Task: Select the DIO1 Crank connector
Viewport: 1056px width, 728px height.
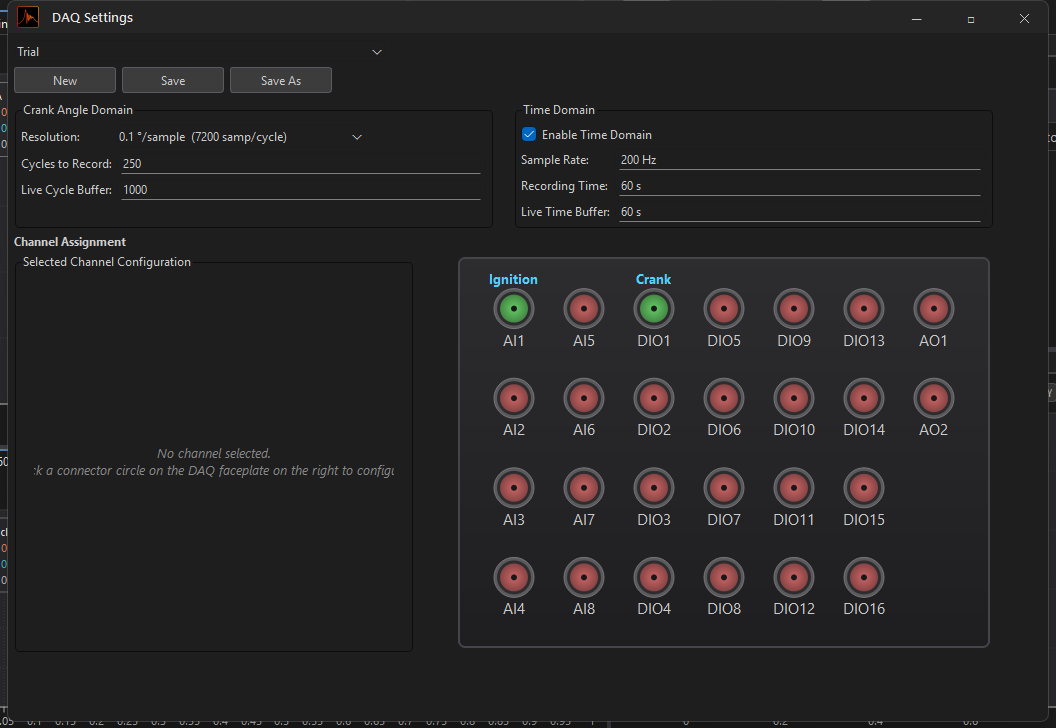Action: [654, 309]
